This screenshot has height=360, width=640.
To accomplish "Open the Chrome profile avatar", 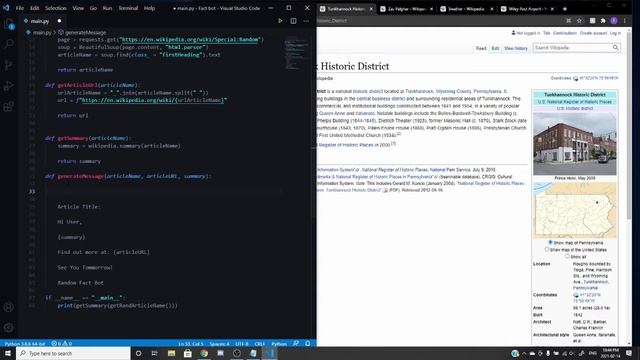I will point(614,20).
